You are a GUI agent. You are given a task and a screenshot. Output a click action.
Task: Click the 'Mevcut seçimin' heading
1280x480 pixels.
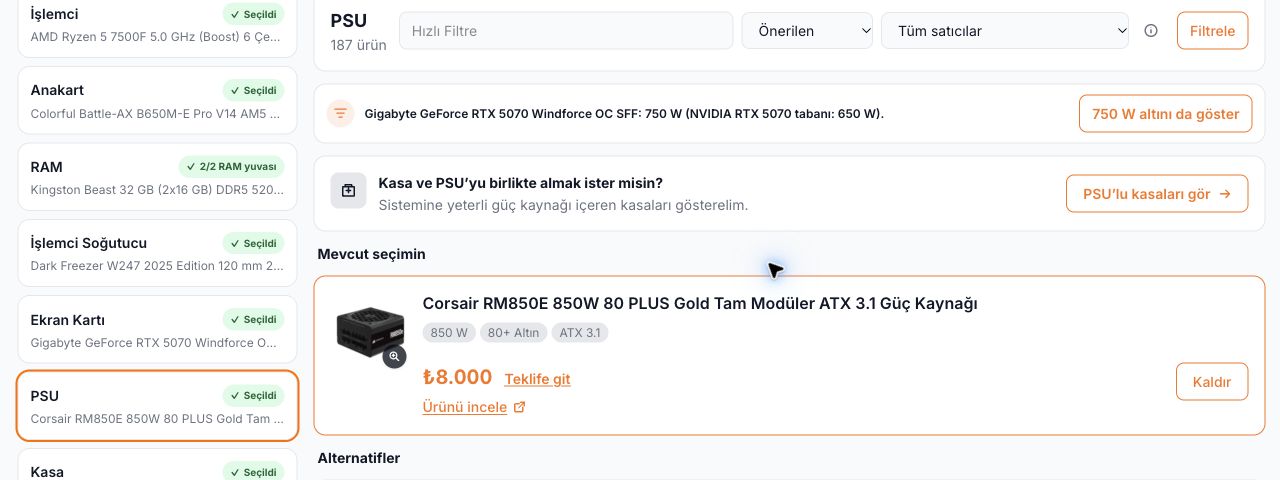pyautogui.click(x=372, y=254)
